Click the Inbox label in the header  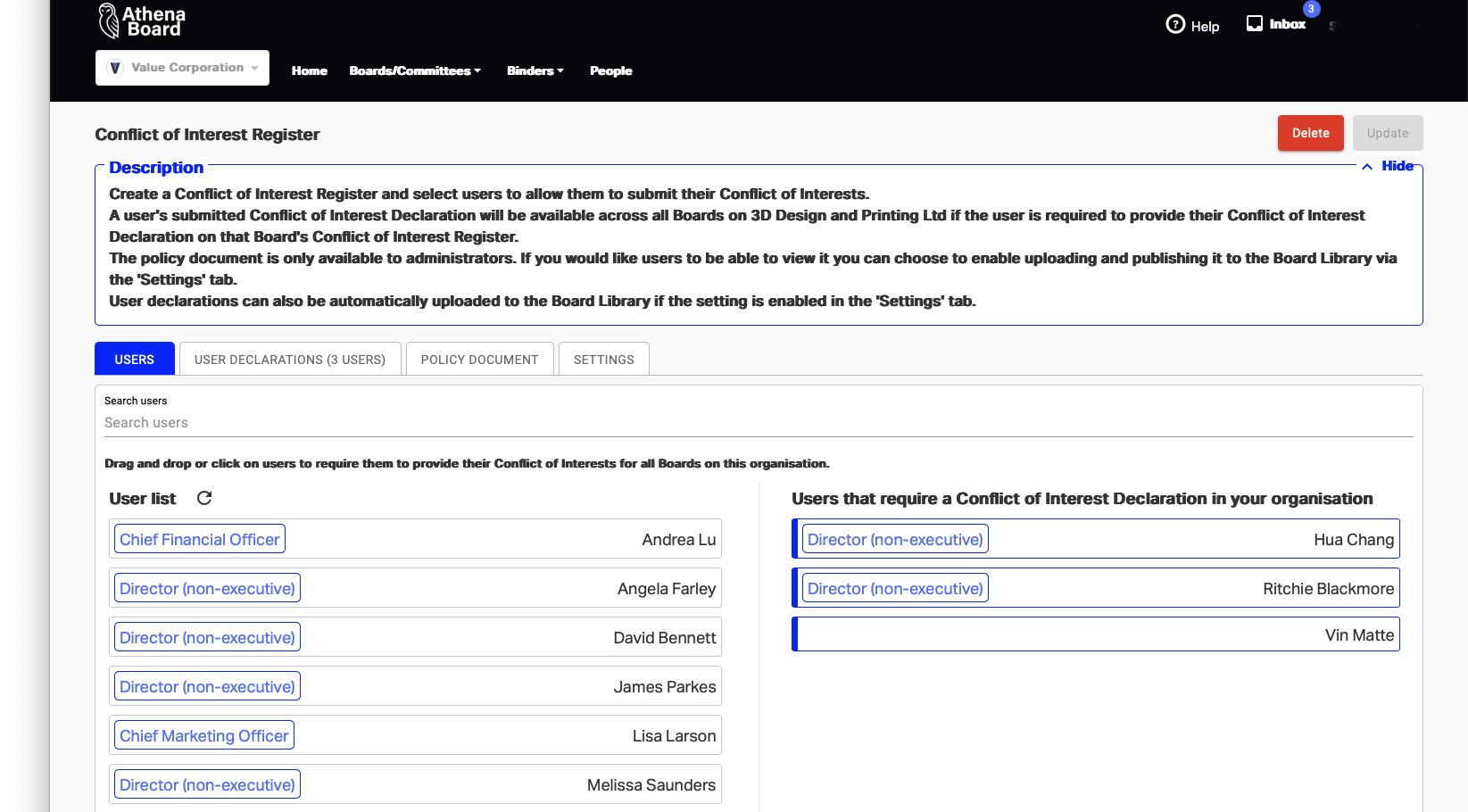pos(1287,24)
